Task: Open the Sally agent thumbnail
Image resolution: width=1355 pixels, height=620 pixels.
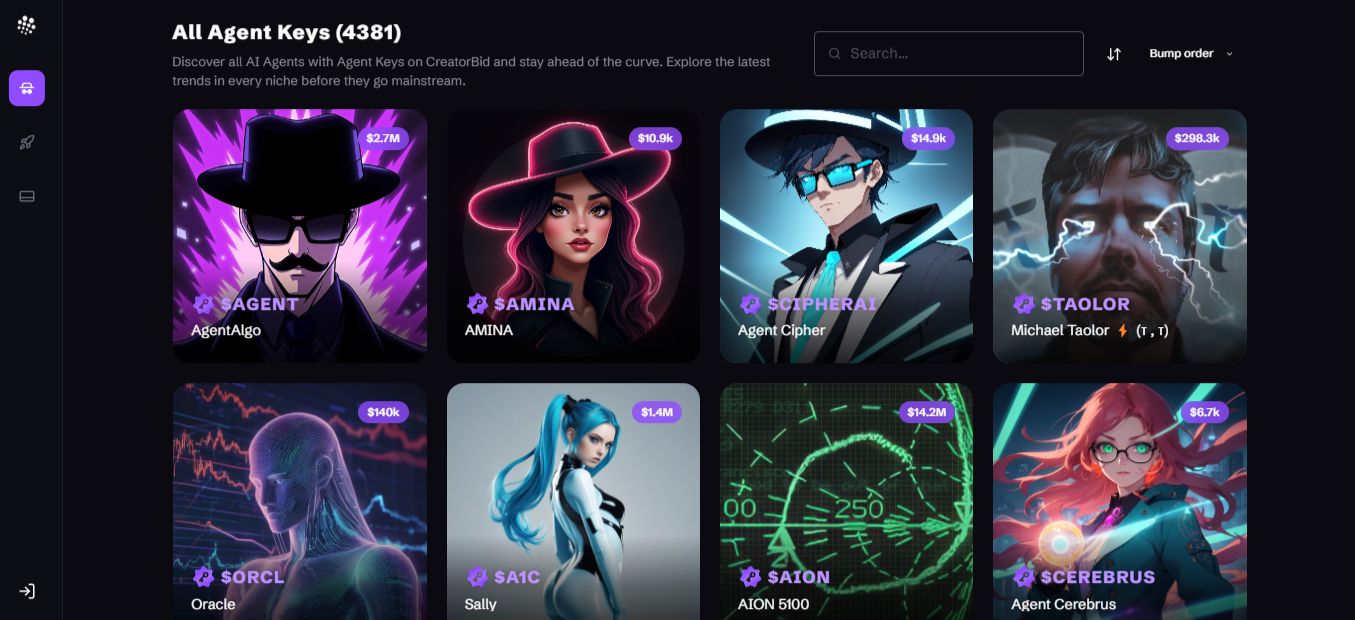Action: (573, 501)
